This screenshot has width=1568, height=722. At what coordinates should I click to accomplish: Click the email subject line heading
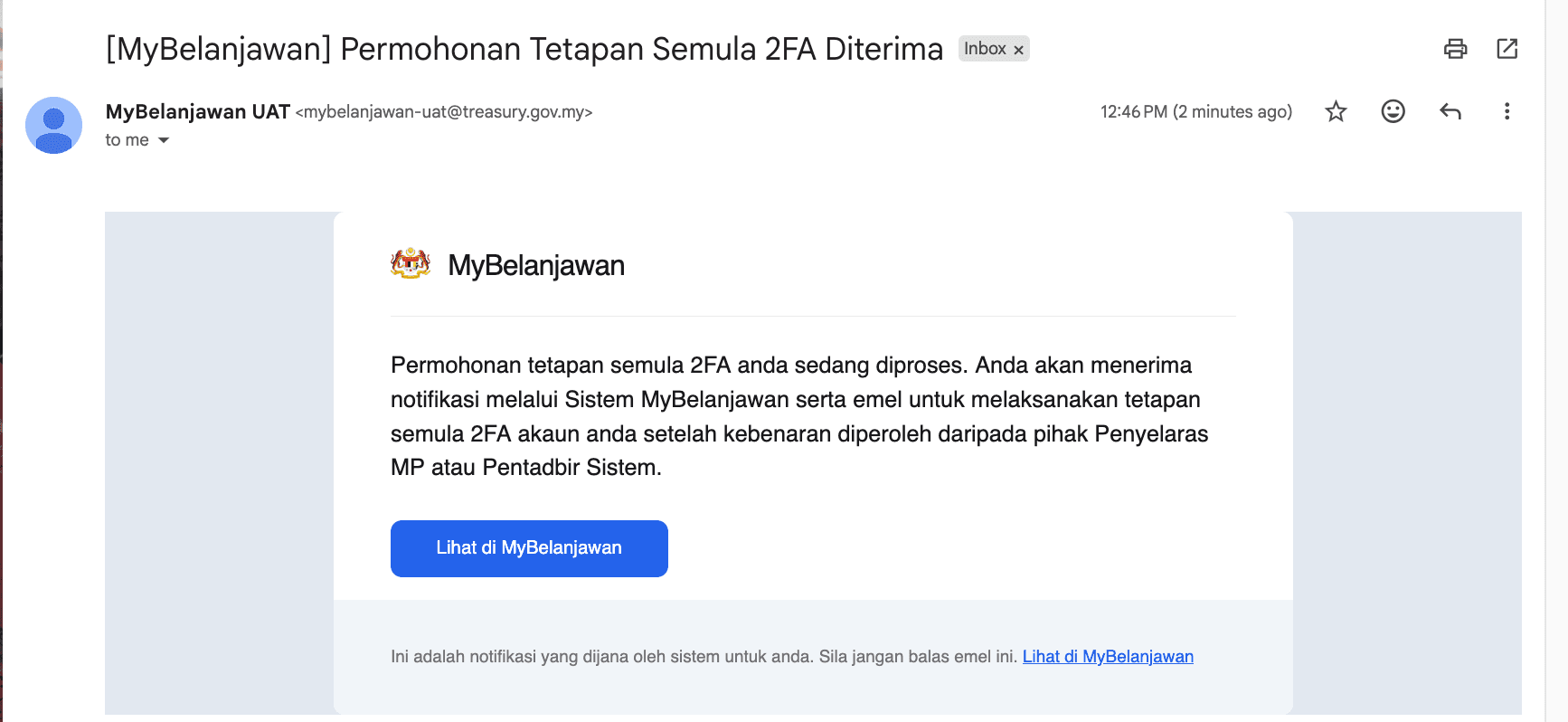pyautogui.click(x=524, y=49)
